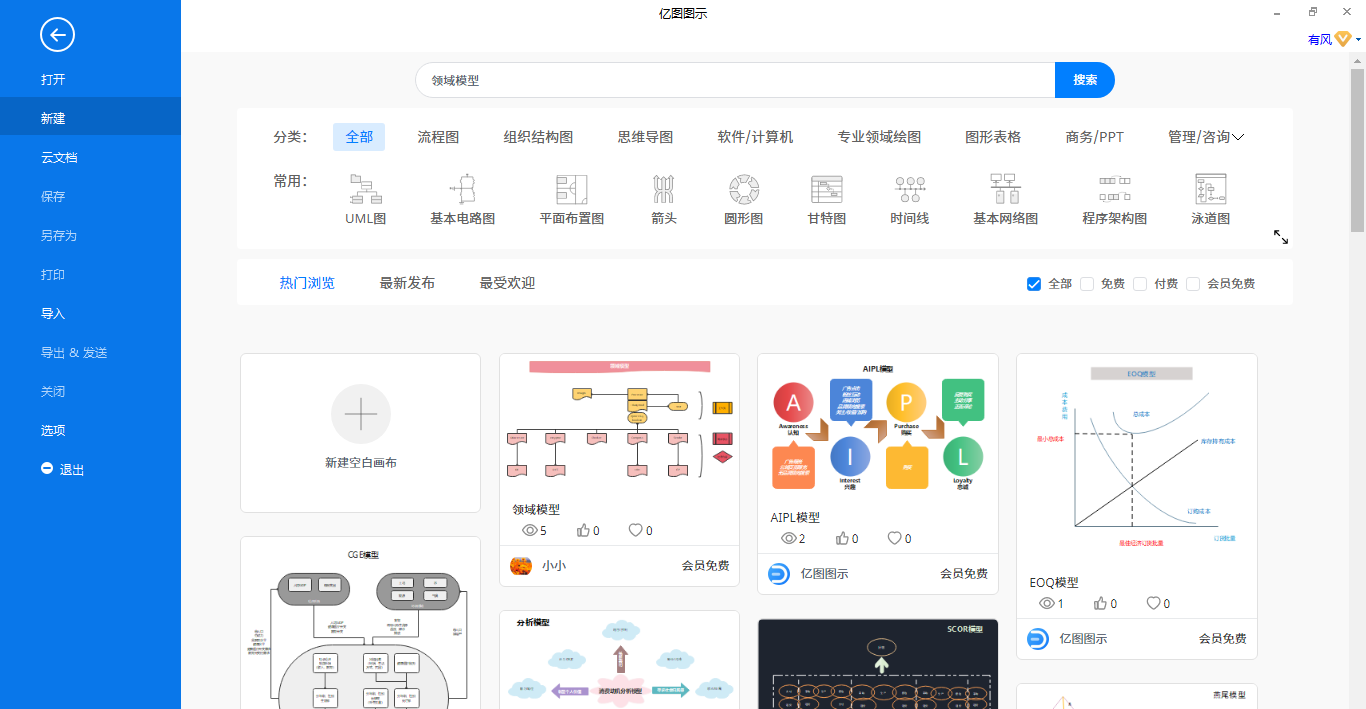
Task: Click the expand arrows icon below 泳道图
Action: [1281, 237]
